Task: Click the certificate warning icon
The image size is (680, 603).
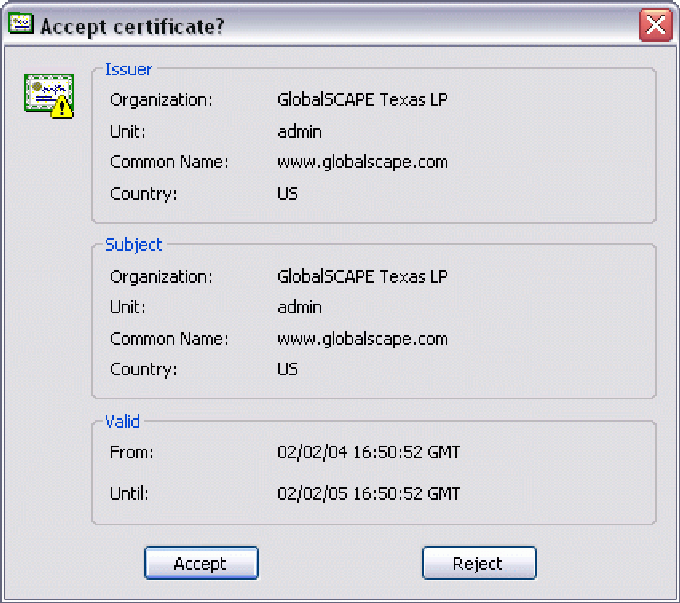Action: coord(49,96)
